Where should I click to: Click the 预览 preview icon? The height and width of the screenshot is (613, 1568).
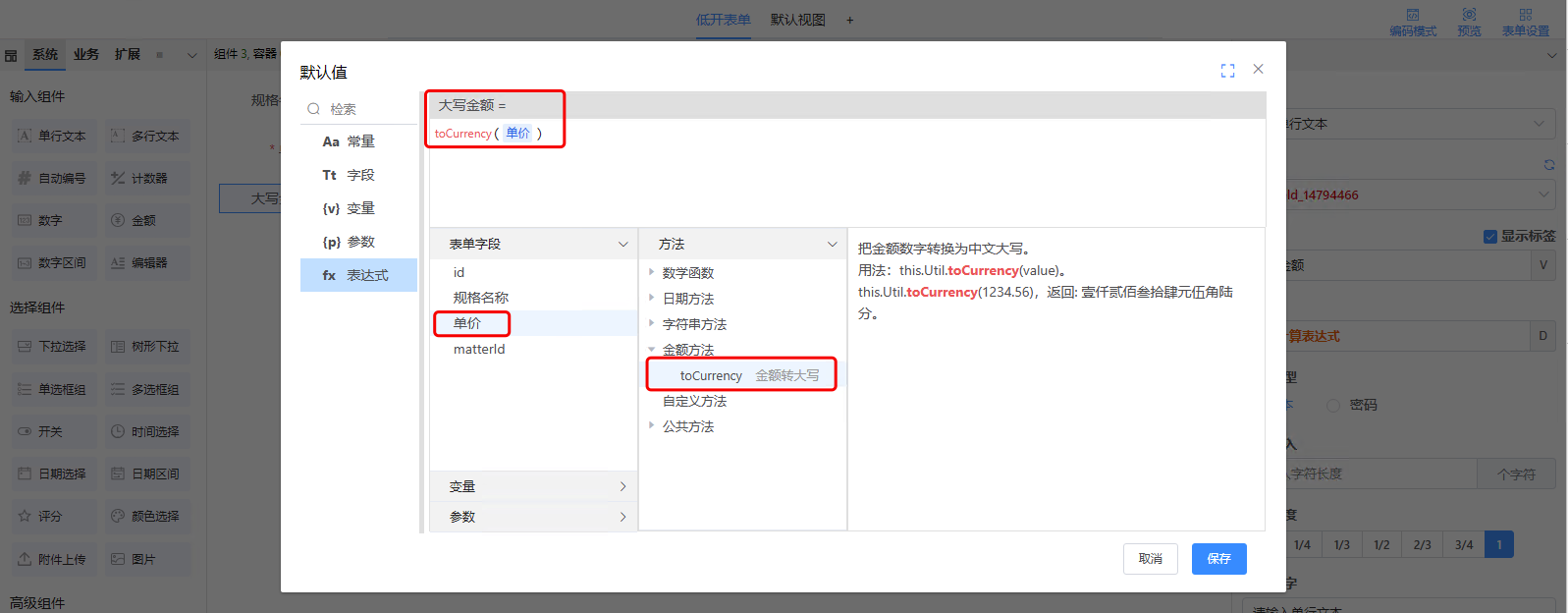pos(1469,15)
